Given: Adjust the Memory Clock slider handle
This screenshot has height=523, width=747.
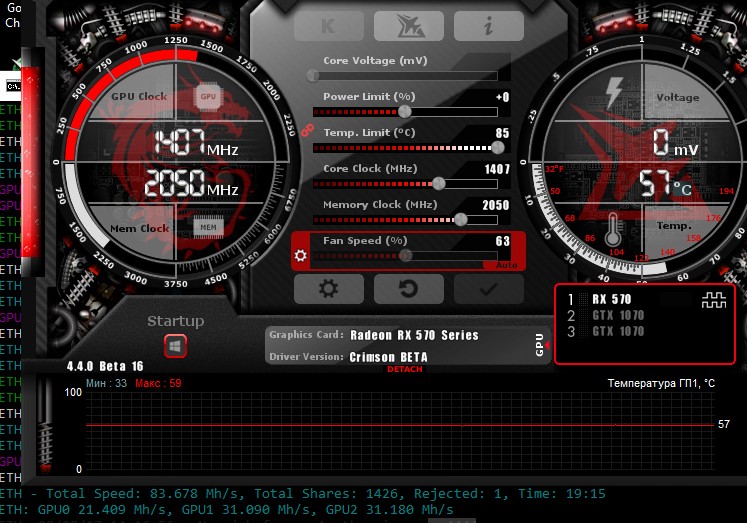Looking at the screenshot, I should click(461, 220).
